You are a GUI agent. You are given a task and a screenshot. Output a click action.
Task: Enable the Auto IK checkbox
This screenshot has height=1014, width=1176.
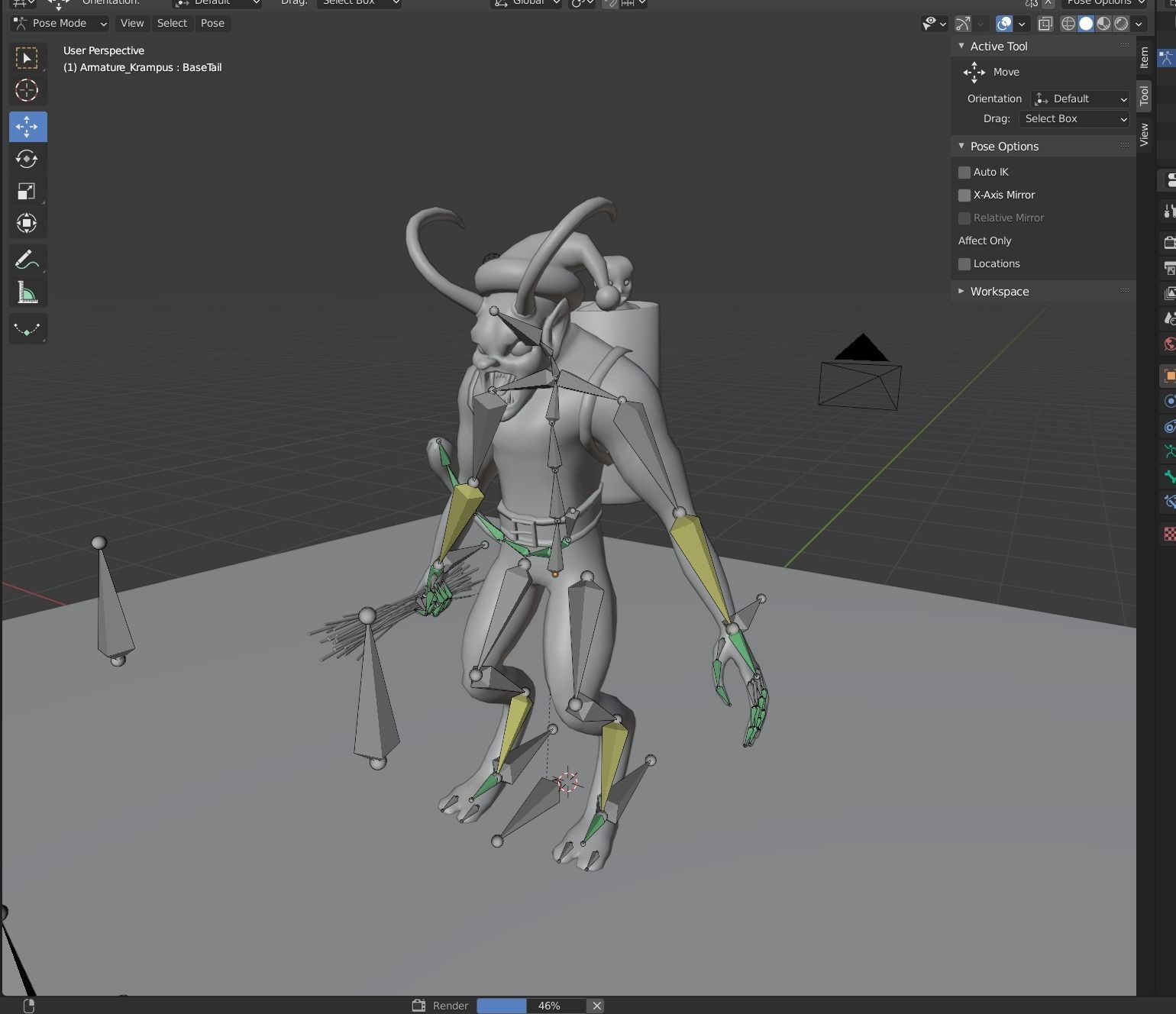pyautogui.click(x=964, y=173)
